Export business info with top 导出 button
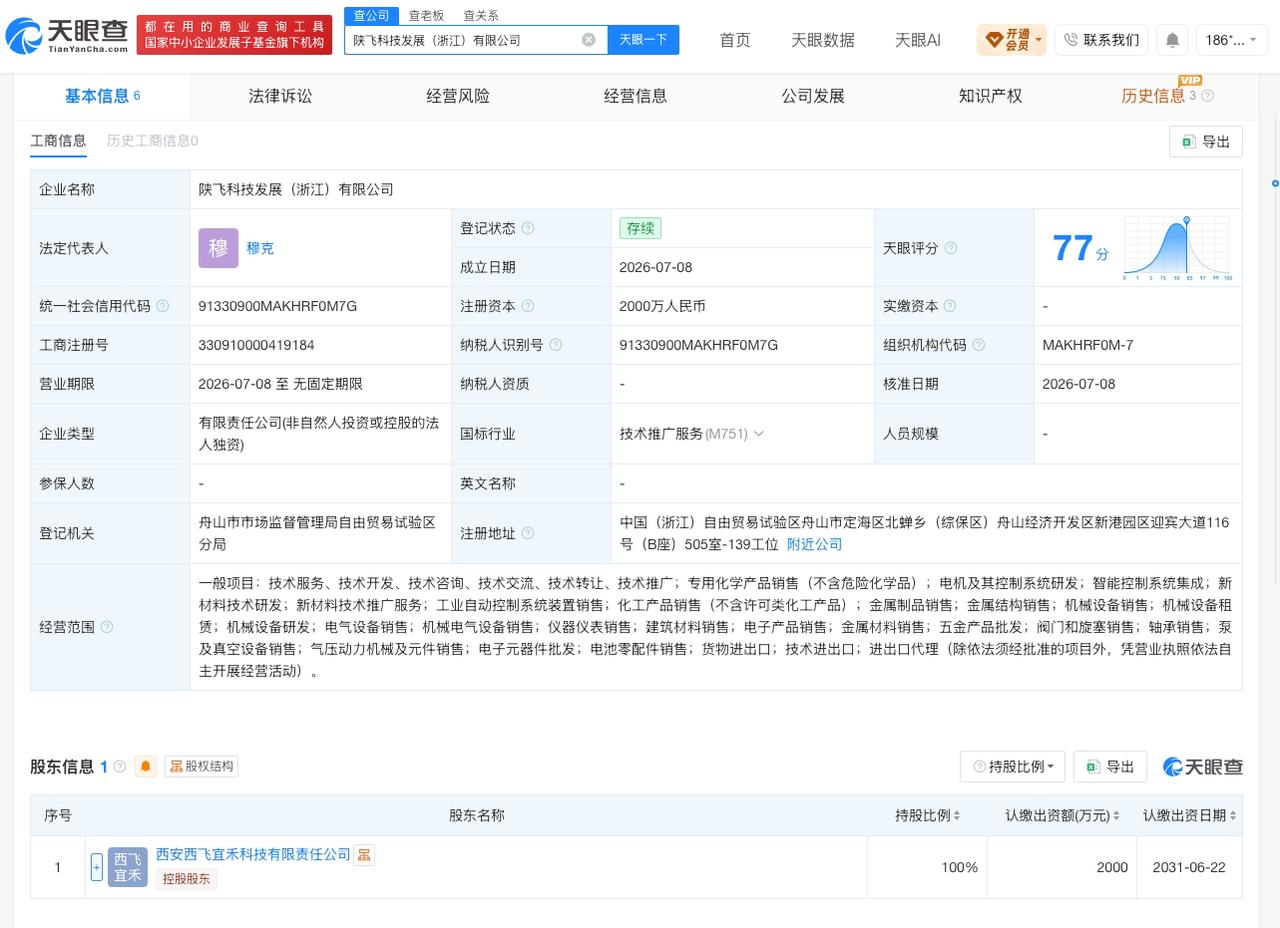The height and width of the screenshot is (928, 1280). (1206, 142)
